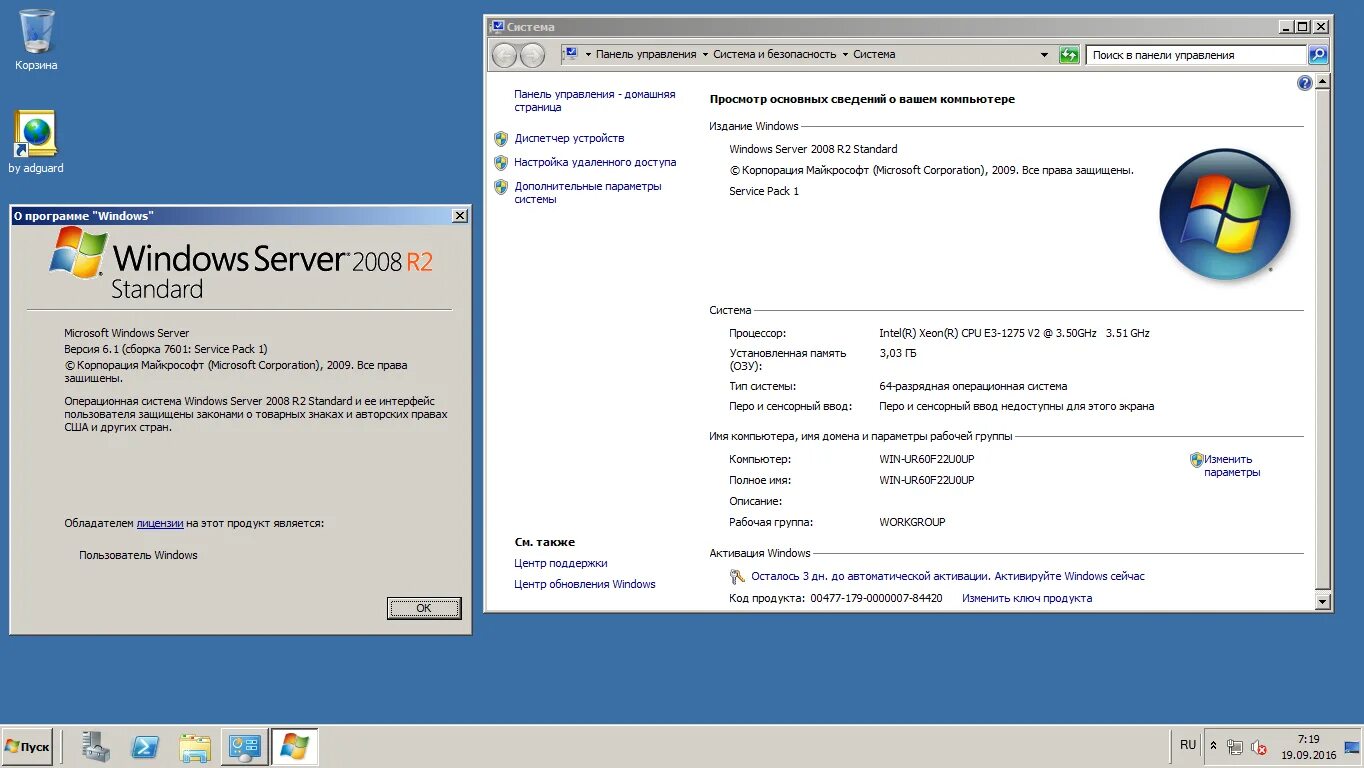The image size is (1364, 768).
Task: Launch Windows PowerShell from the taskbar
Action: pyautogui.click(x=145, y=747)
